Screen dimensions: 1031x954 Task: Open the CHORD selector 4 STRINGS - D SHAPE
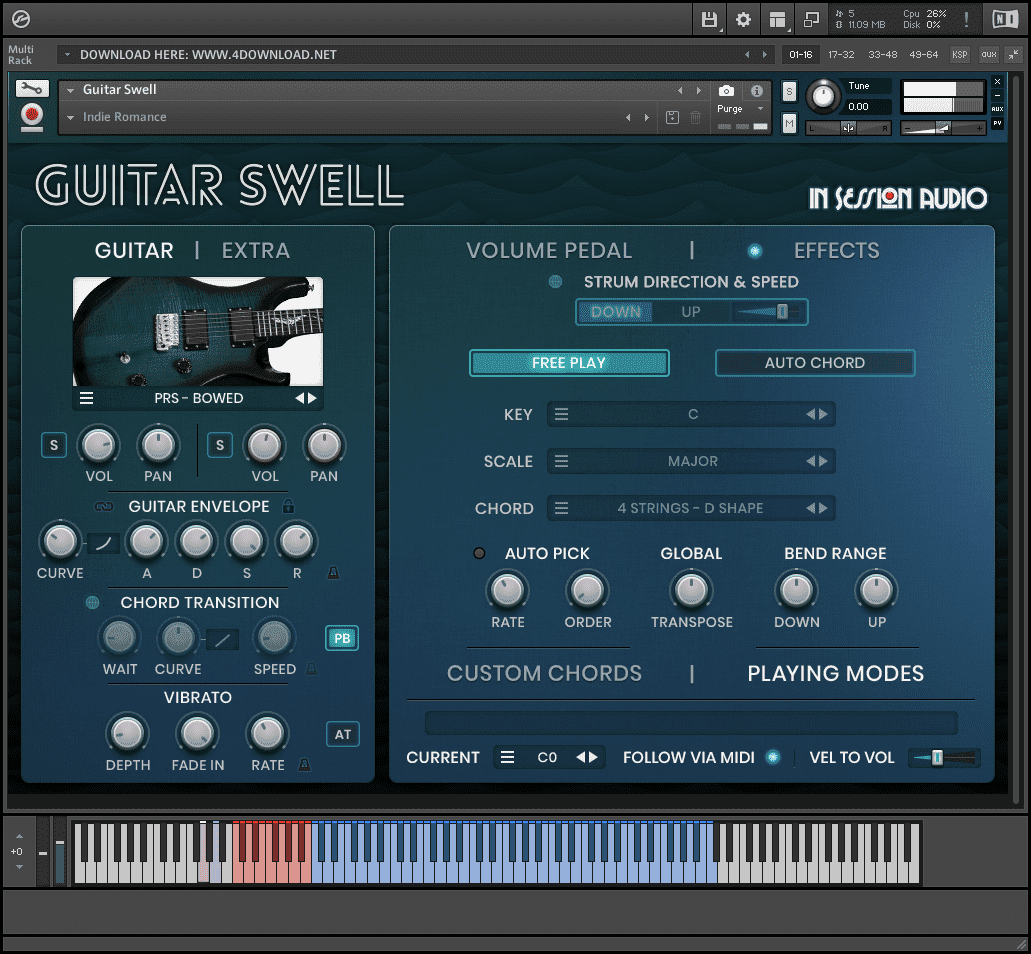[x=691, y=508]
